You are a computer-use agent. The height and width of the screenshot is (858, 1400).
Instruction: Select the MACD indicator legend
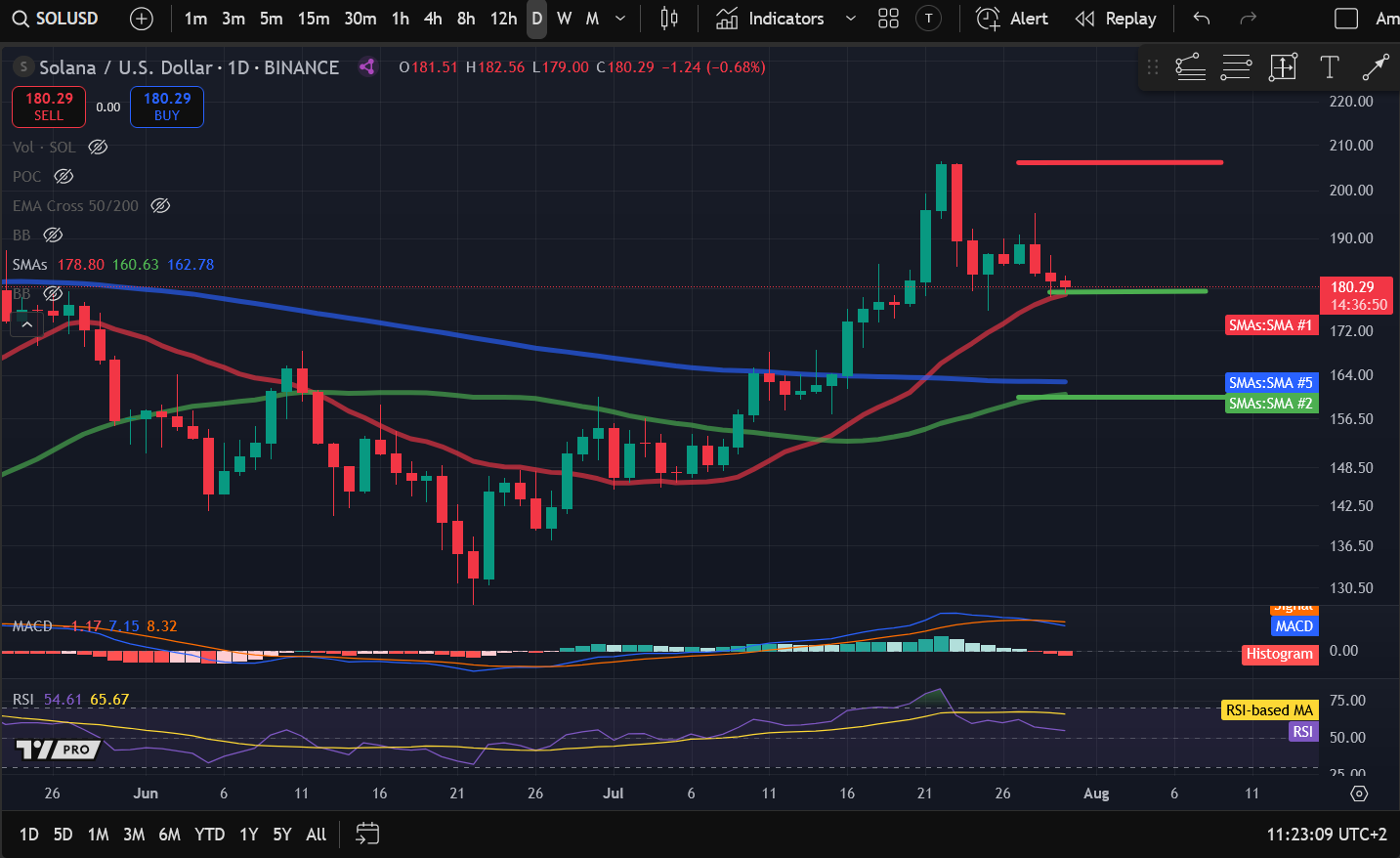[x=32, y=626]
